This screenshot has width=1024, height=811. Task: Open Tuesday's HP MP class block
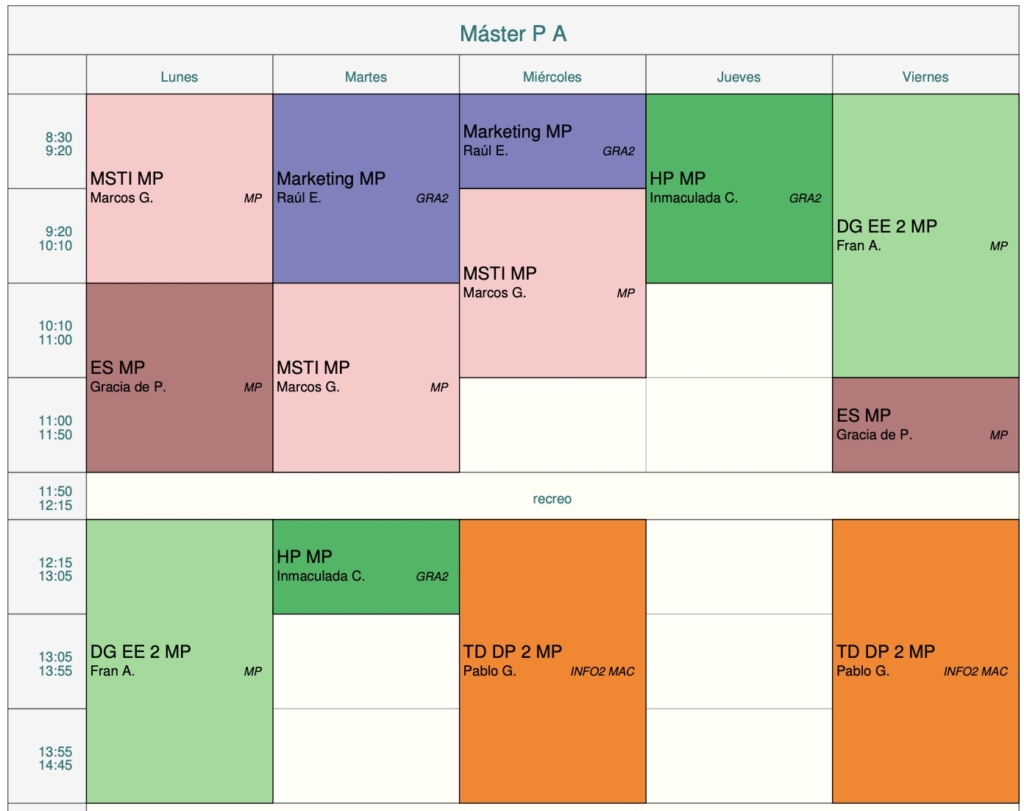(x=365, y=566)
